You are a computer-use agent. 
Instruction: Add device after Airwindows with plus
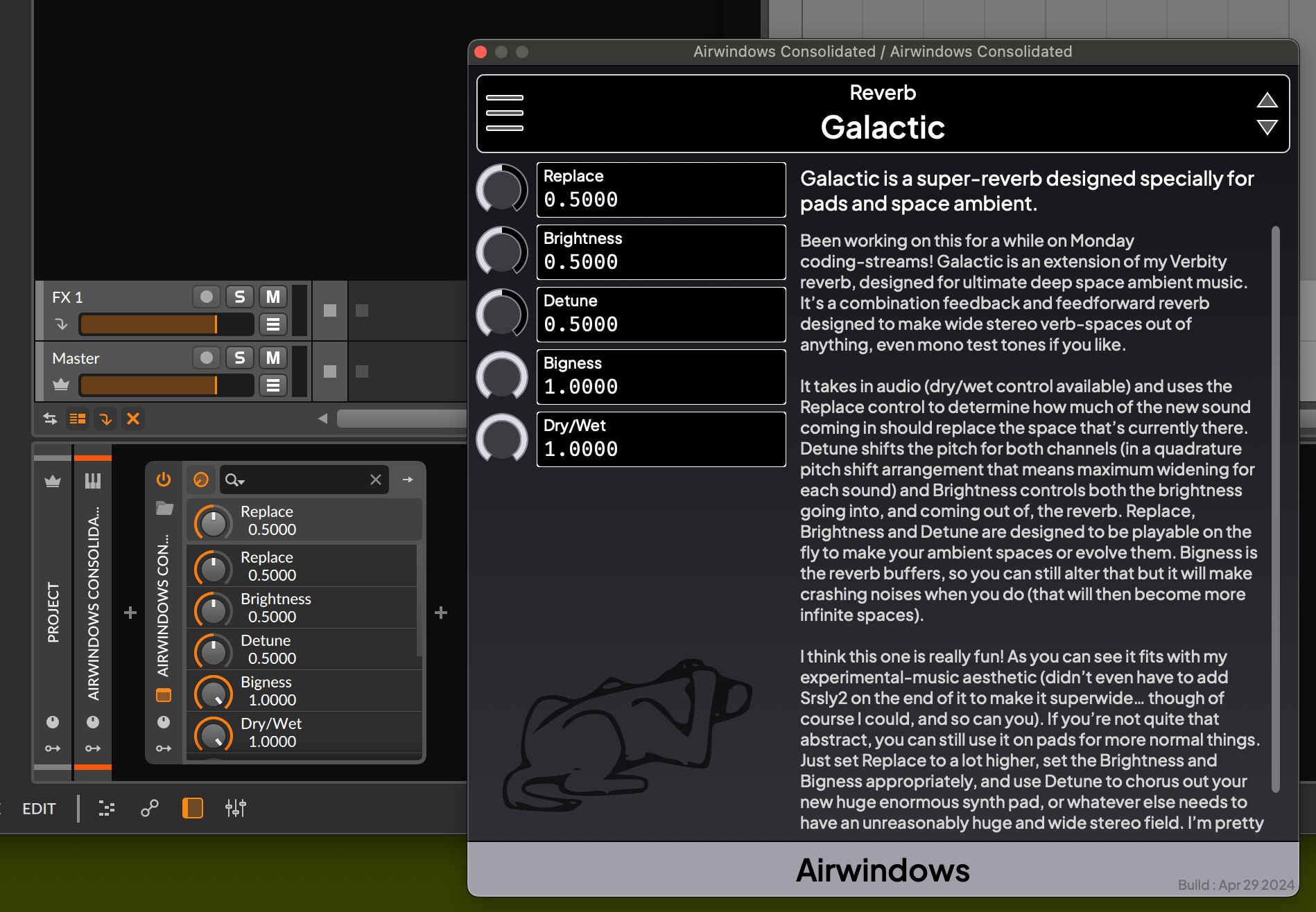(x=441, y=613)
